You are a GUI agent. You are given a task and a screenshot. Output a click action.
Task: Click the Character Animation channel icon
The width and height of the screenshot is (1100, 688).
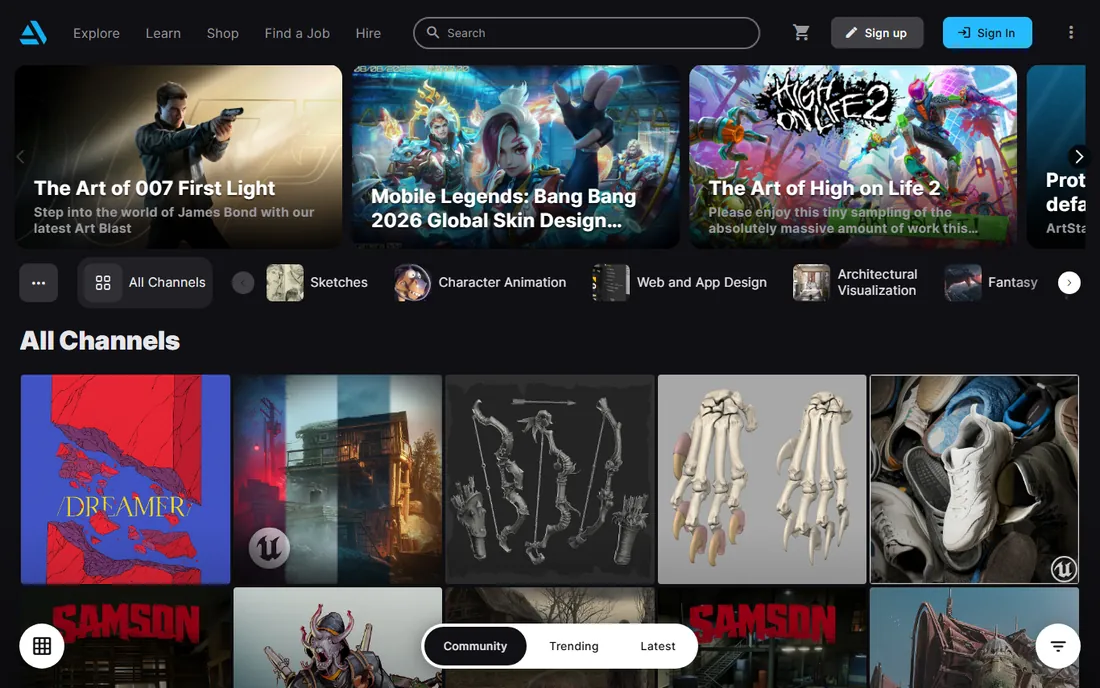point(412,283)
